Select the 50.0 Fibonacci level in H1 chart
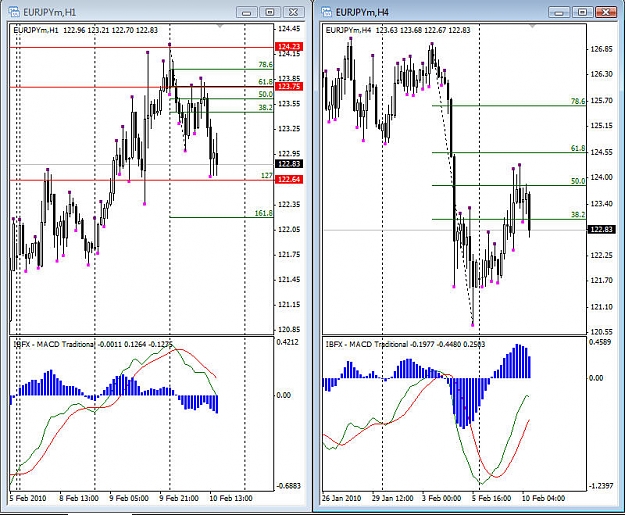 pos(265,94)
